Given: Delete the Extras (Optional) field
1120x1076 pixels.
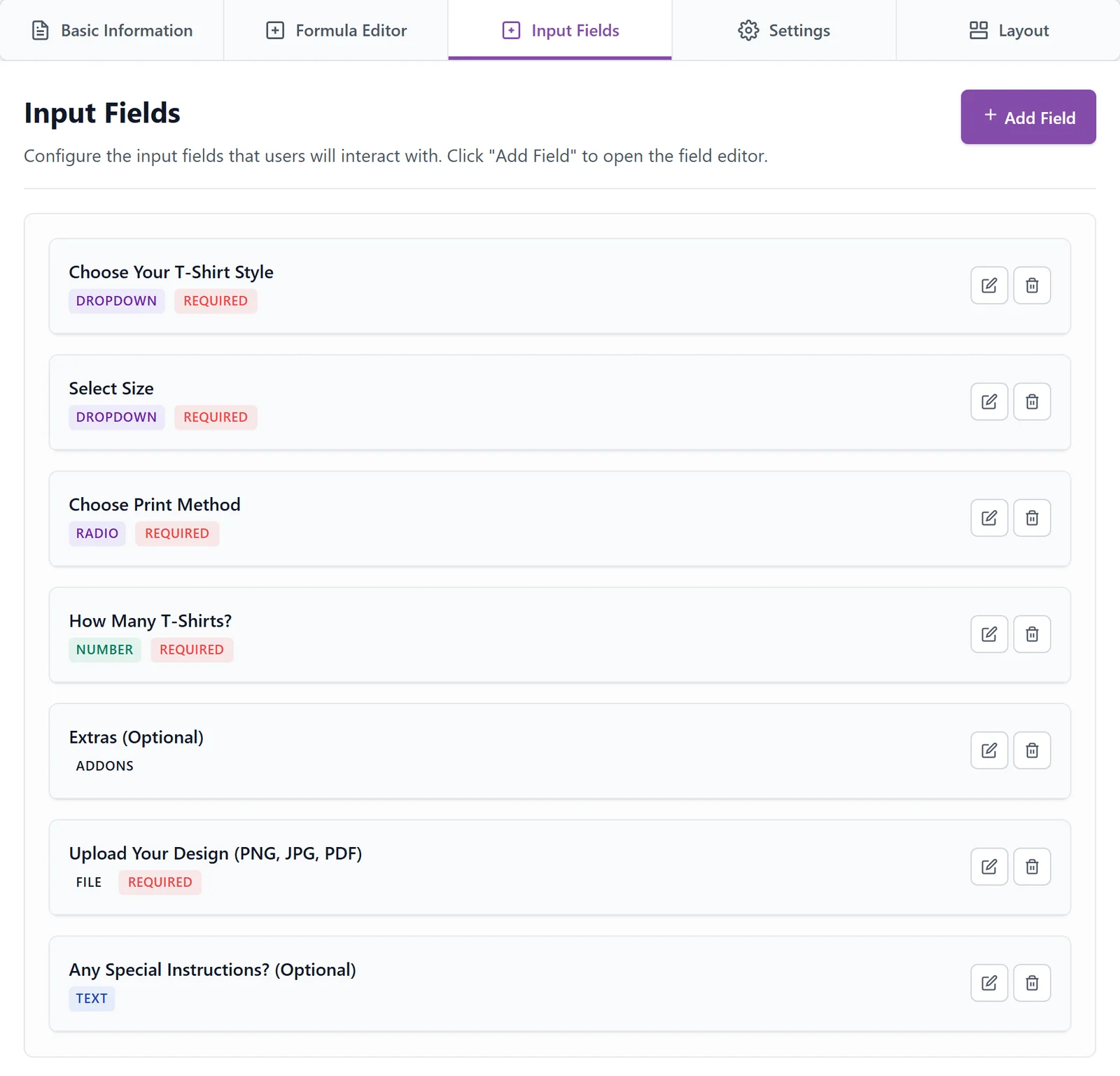Looking at the screenshot, I should point(1032,750).
